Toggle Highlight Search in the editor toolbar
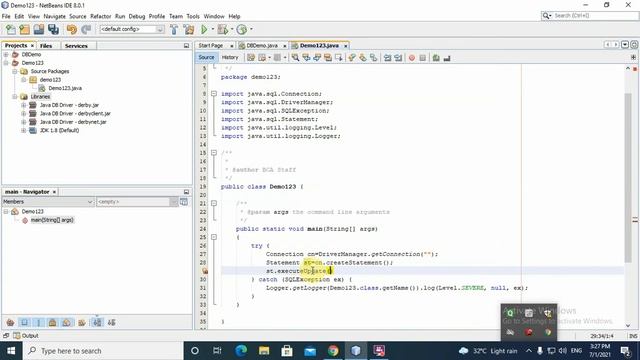The image size is (640, 360). (328, 58)
